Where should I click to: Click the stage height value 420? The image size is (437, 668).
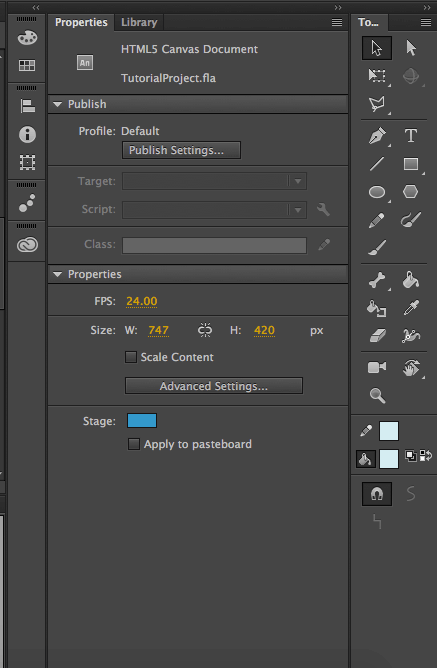click(264, 330)
